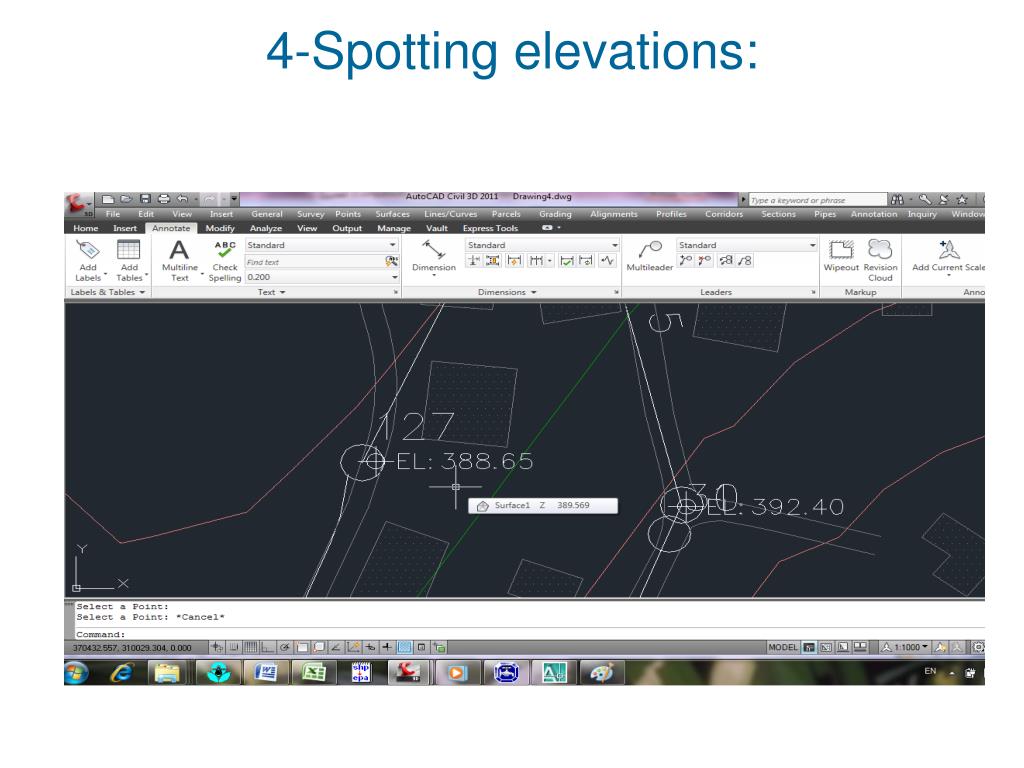Open the Grading menu
The width and height of the screenshot is (1024, 768).
click(555, 214)
